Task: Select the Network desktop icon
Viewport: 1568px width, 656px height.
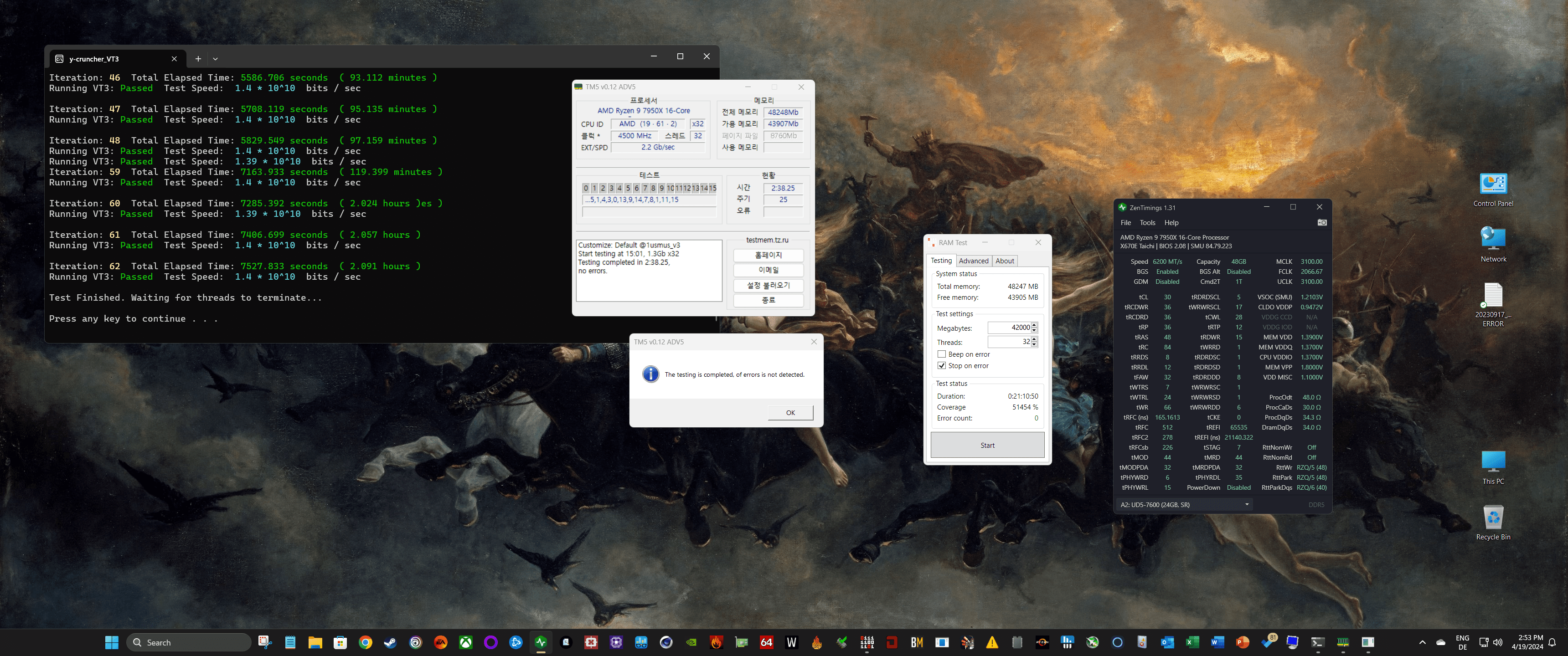Action: (x=1492, y=245)
